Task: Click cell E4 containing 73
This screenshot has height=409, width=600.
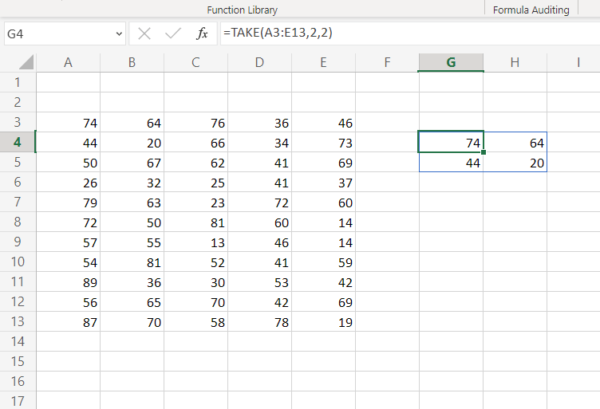Action: tap(324, 142)
